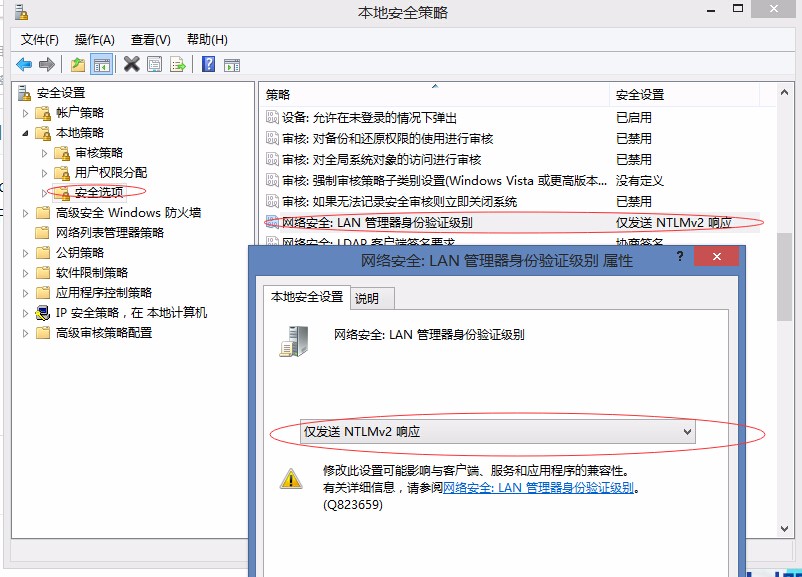Click the 网络安全: LAN 管理器身份验证级别 hyperlink
802x577 pixels.
click(x=538, y=488)
